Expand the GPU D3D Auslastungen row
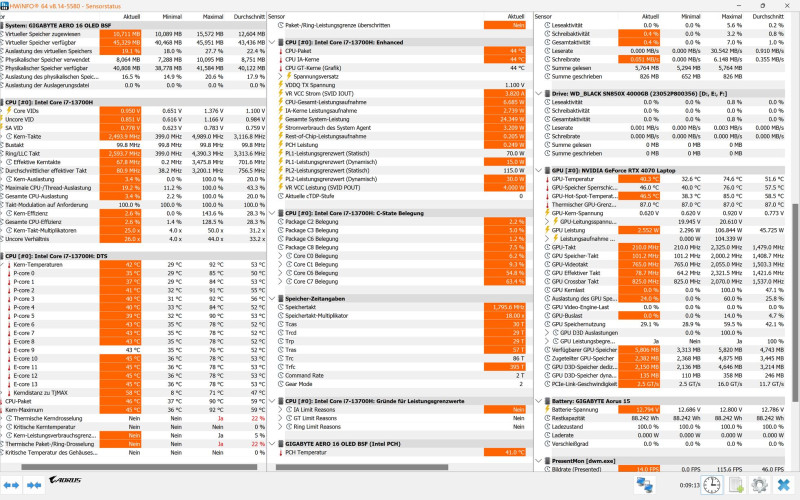Viewport: 800px width, 500px height. pos(547,333)
